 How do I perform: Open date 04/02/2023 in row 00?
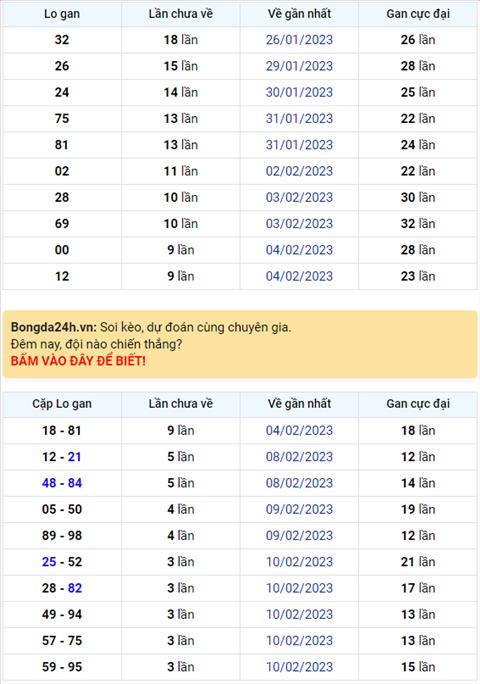299,250
